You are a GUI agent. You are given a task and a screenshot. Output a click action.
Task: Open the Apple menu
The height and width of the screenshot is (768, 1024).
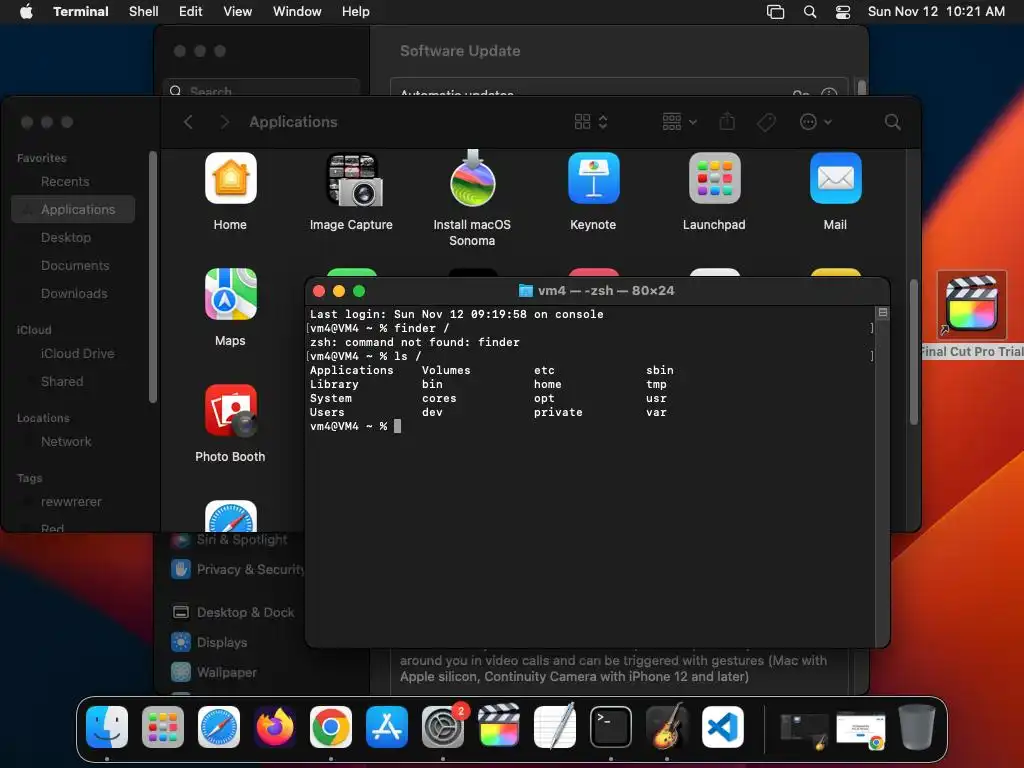[26, 12]
